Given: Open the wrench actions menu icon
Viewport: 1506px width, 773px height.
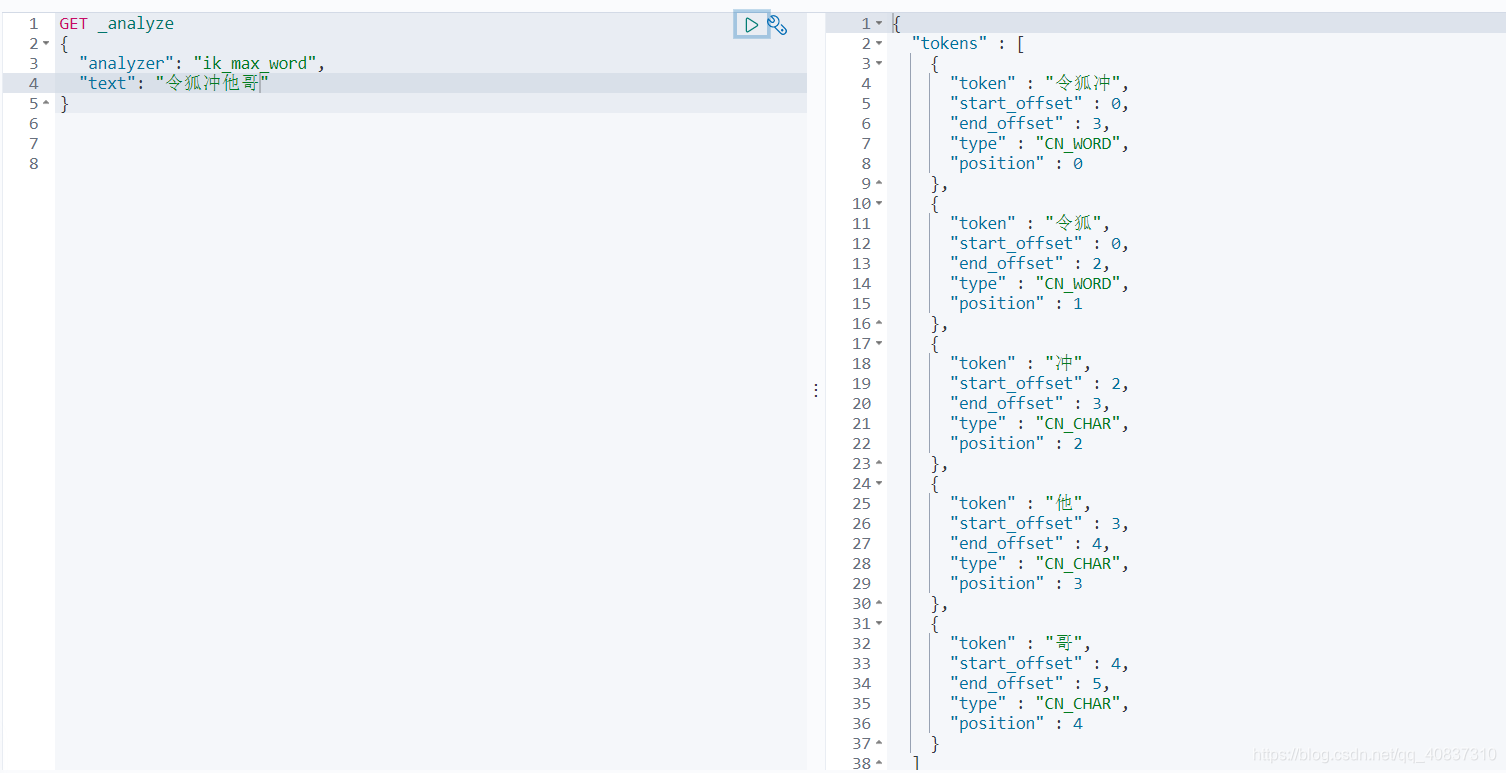Looking at the screenshot, I should 777,25.
